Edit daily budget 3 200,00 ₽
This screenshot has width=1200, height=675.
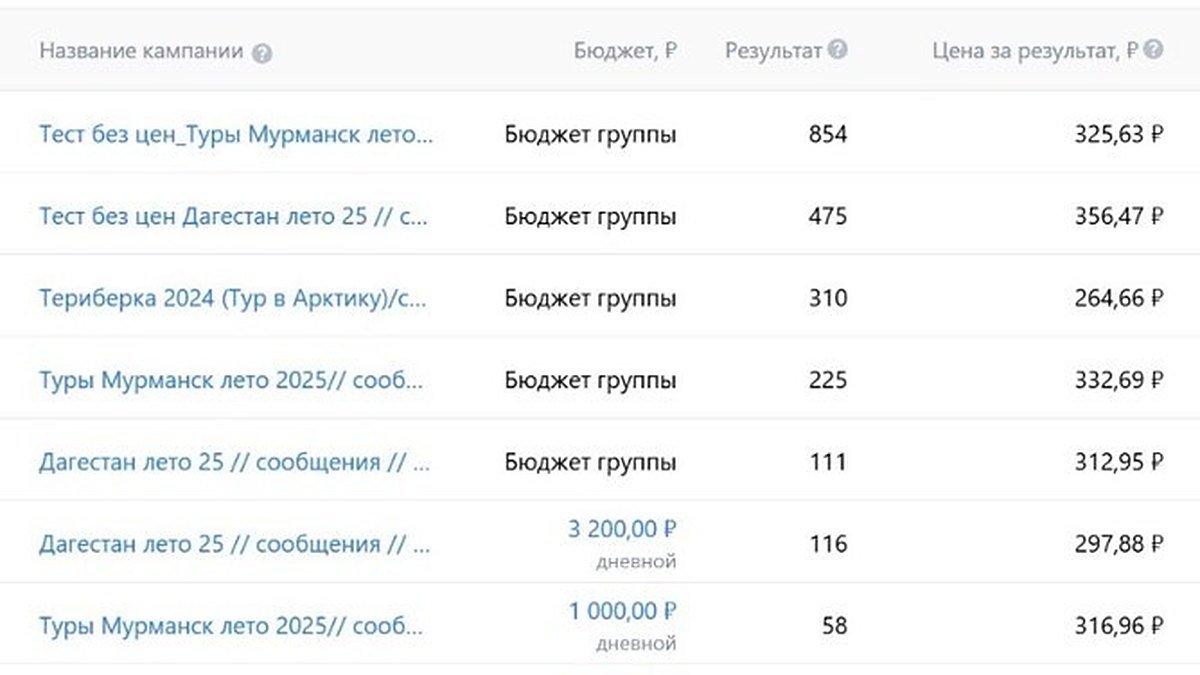(623, 529)
